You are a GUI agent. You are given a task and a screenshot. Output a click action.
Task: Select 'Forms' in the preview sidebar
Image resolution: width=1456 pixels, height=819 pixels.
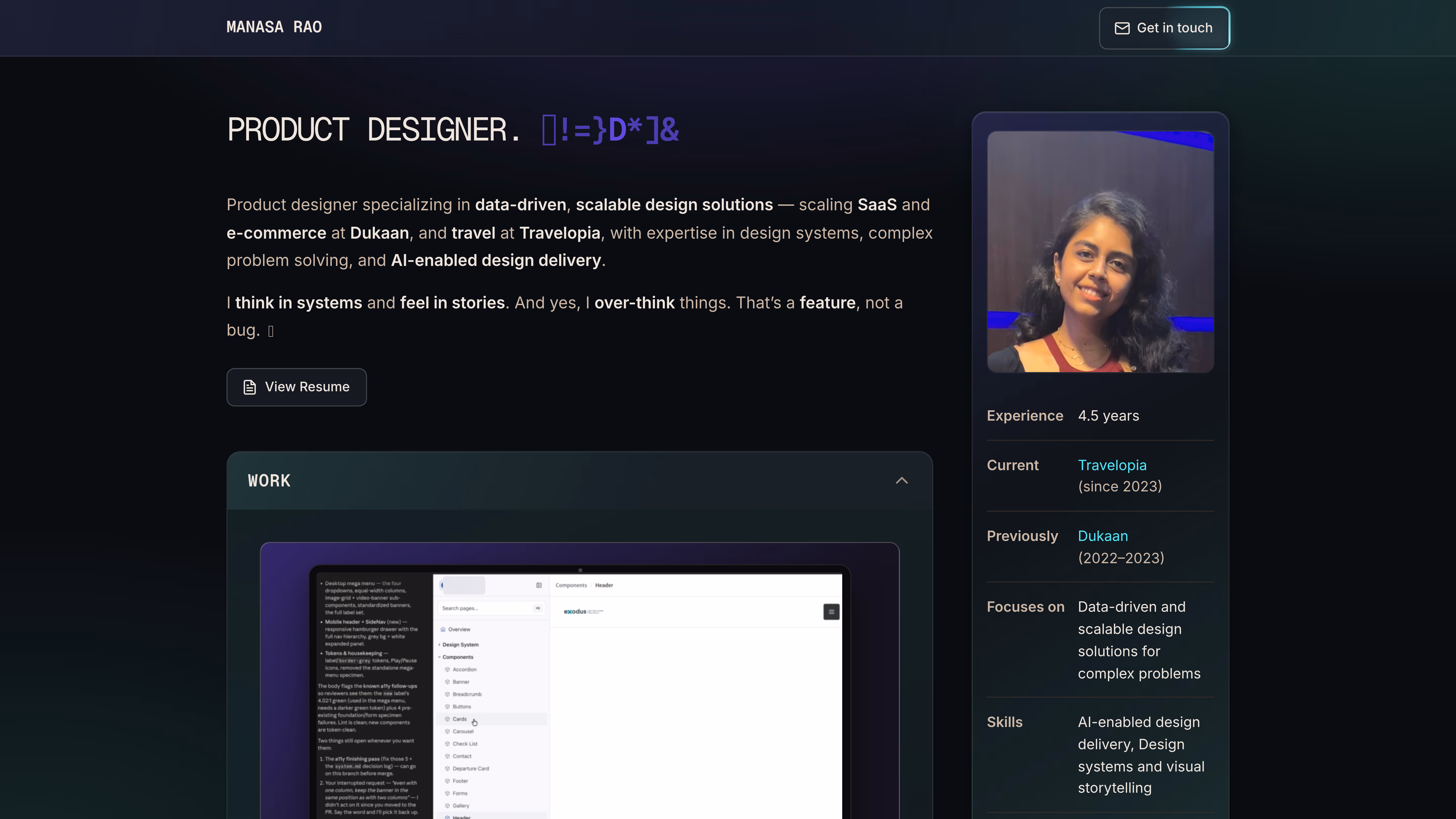[x=460, y=793]
